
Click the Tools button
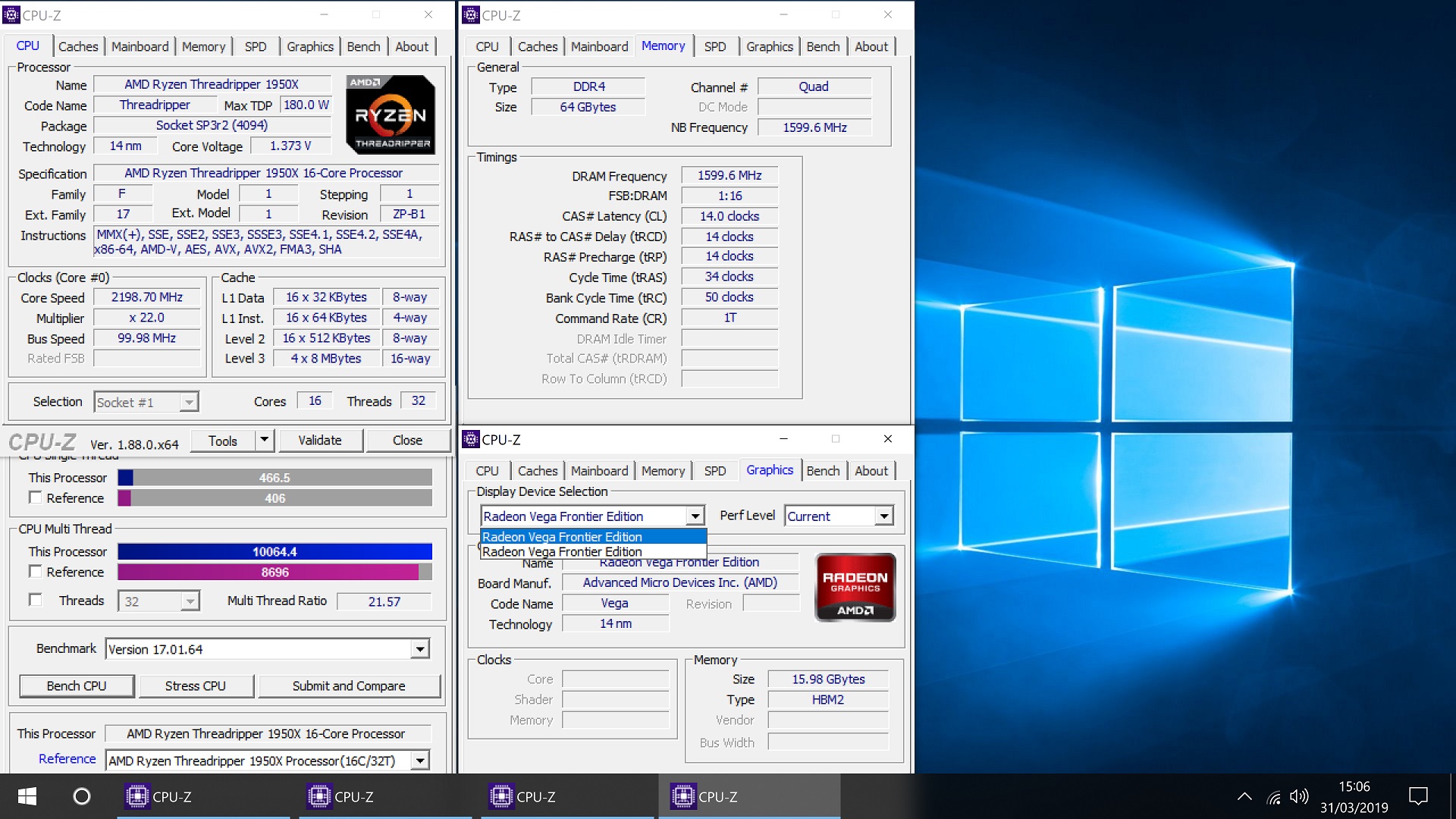pos(222,440)
